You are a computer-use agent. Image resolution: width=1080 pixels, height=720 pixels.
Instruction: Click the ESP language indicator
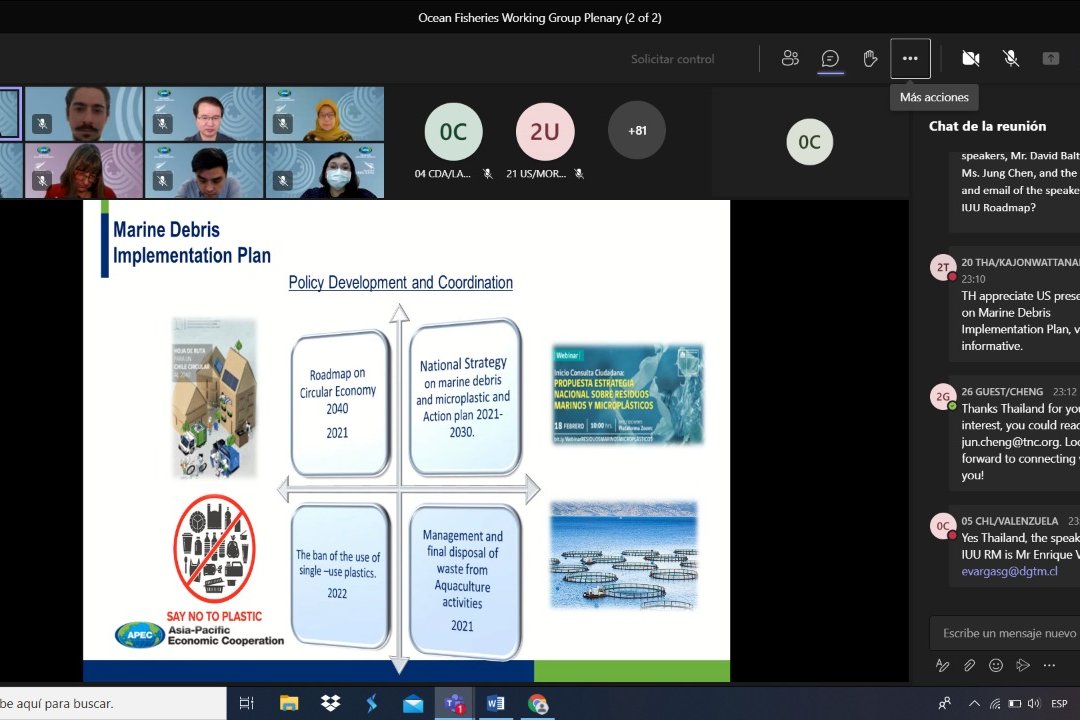coord(1059,703)
